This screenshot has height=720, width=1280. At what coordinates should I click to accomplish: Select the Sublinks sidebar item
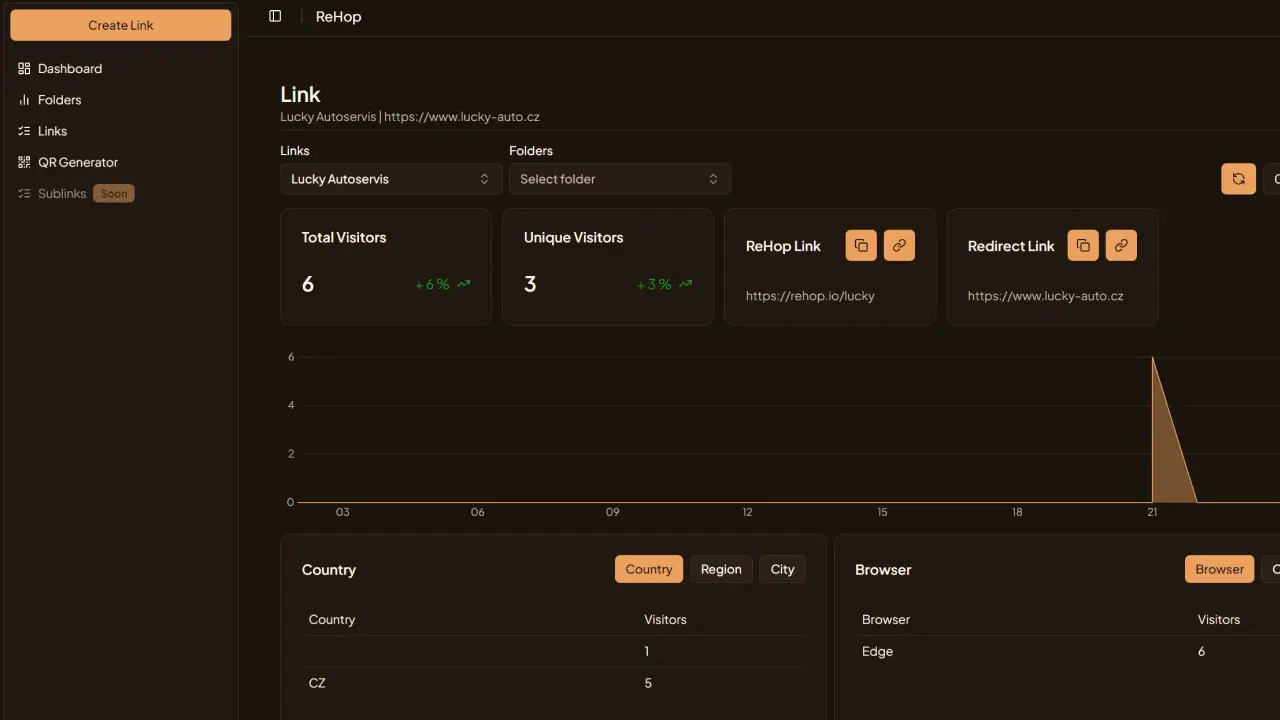[62, 193]
